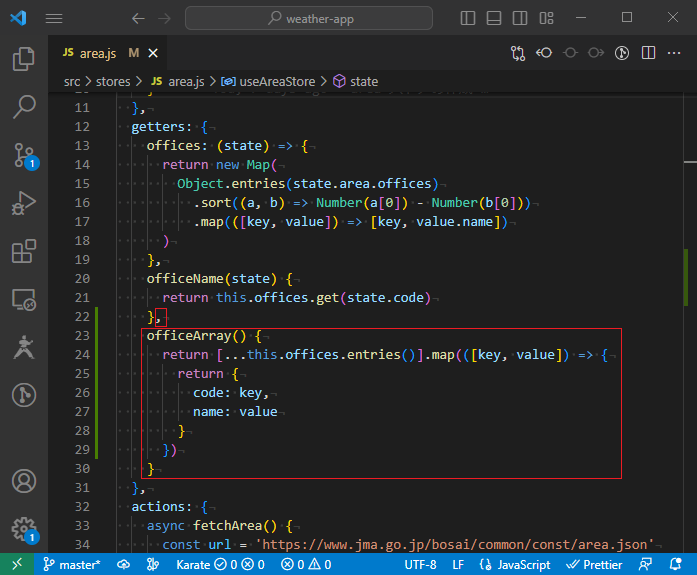Open remote window button in status bar
697x575 pixels.
point(17,564)
